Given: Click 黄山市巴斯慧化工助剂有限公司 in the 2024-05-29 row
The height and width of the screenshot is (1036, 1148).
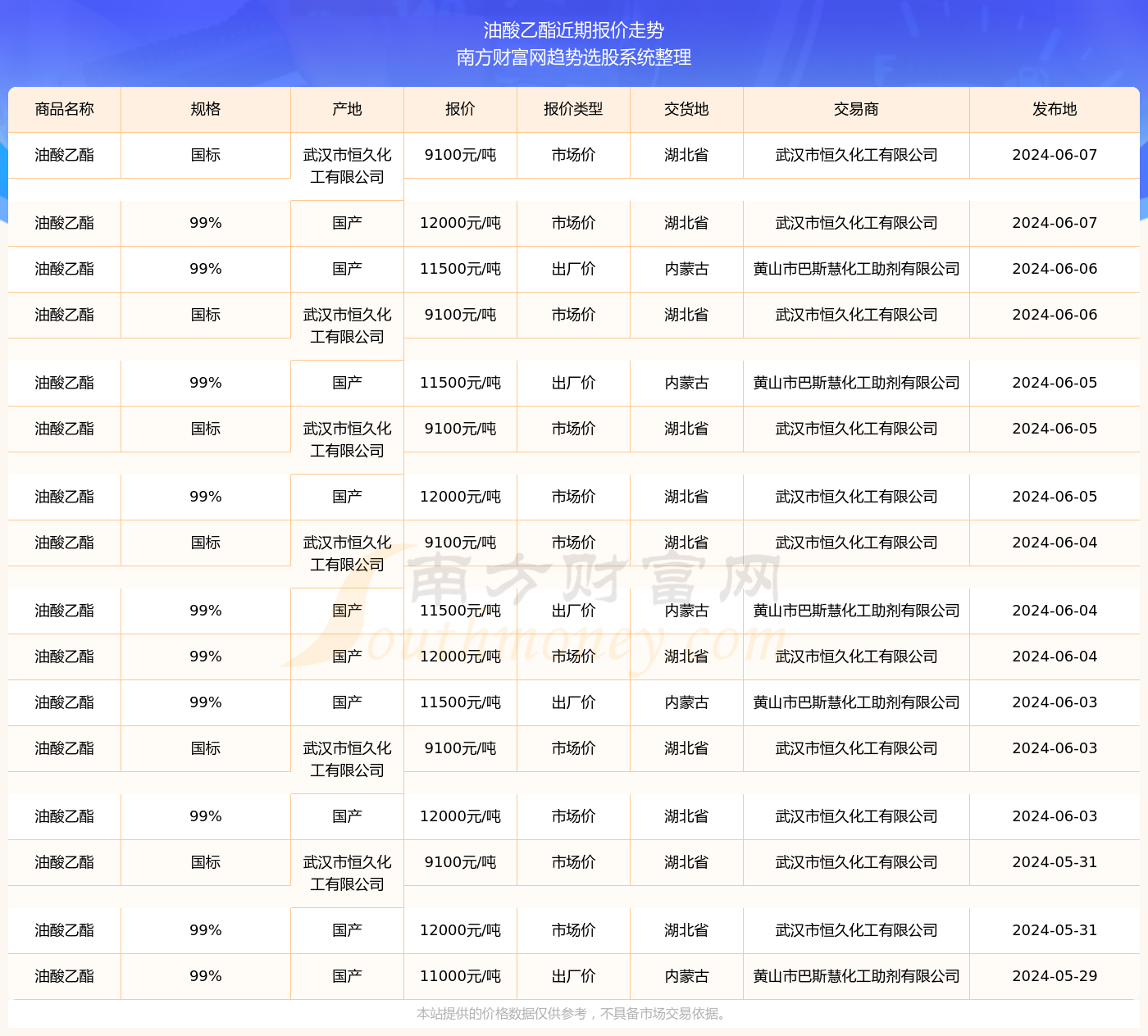Looking at the screenshot, I should click(856, 976).
